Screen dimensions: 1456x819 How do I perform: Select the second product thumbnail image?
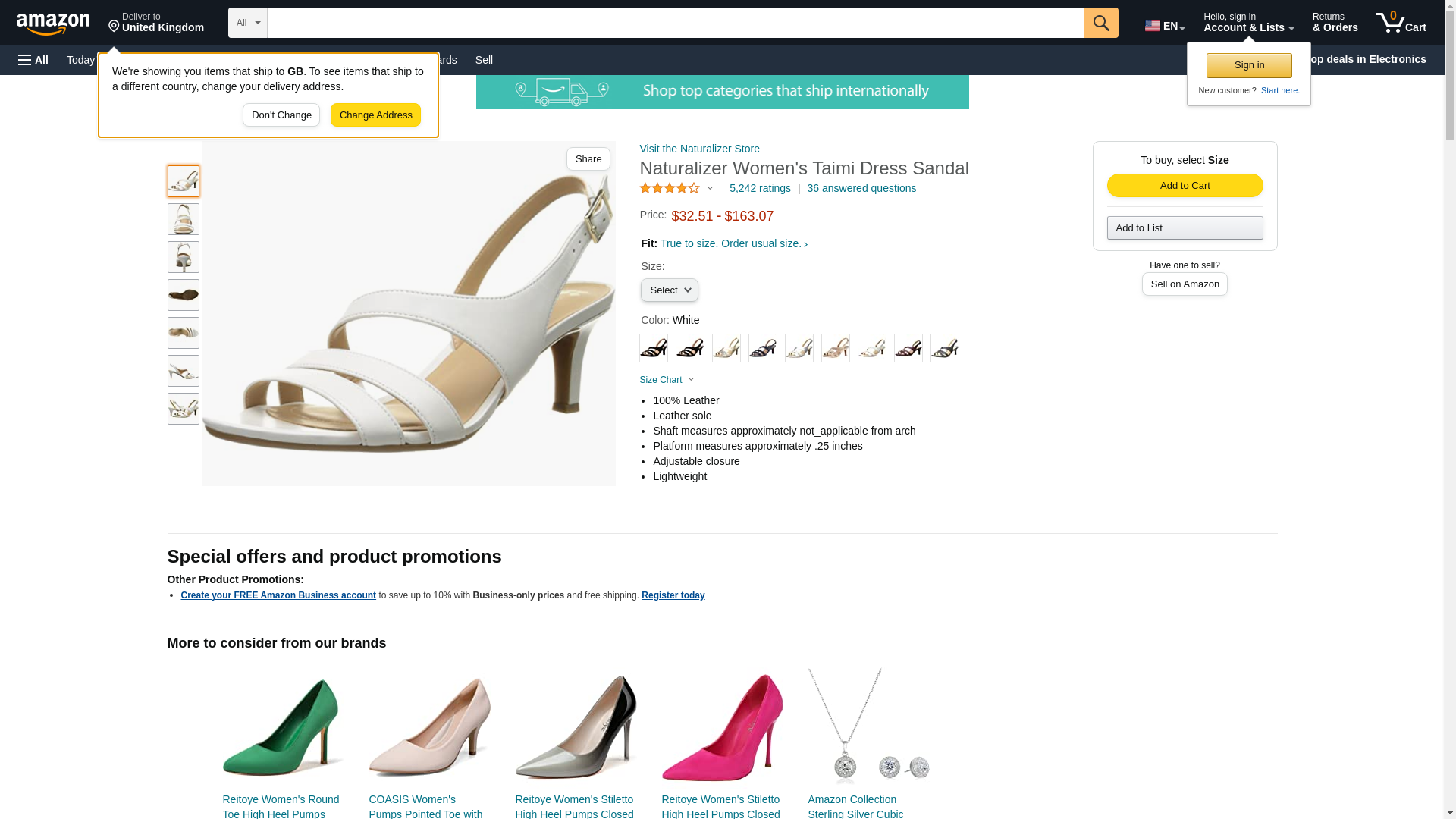point(184,219)
